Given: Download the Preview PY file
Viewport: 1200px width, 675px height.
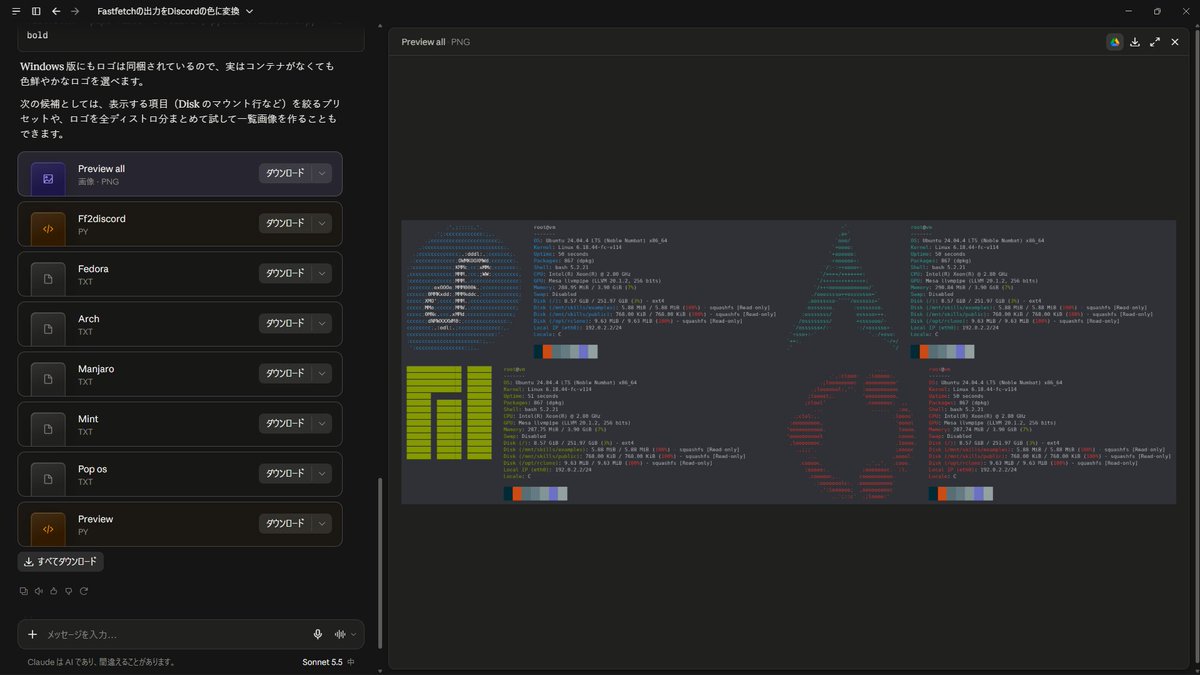Looking at the screenshot, I should tap(285, 523).
